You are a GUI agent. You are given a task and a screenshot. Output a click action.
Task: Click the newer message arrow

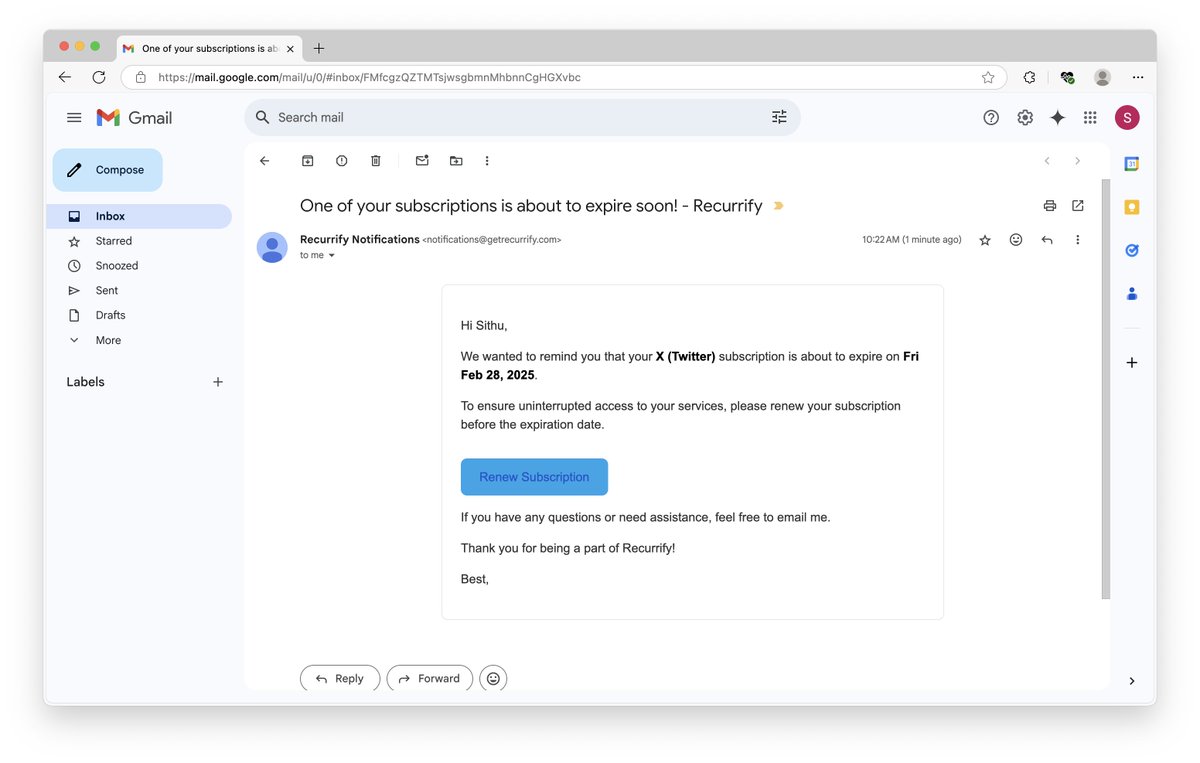click(1047, 161)
